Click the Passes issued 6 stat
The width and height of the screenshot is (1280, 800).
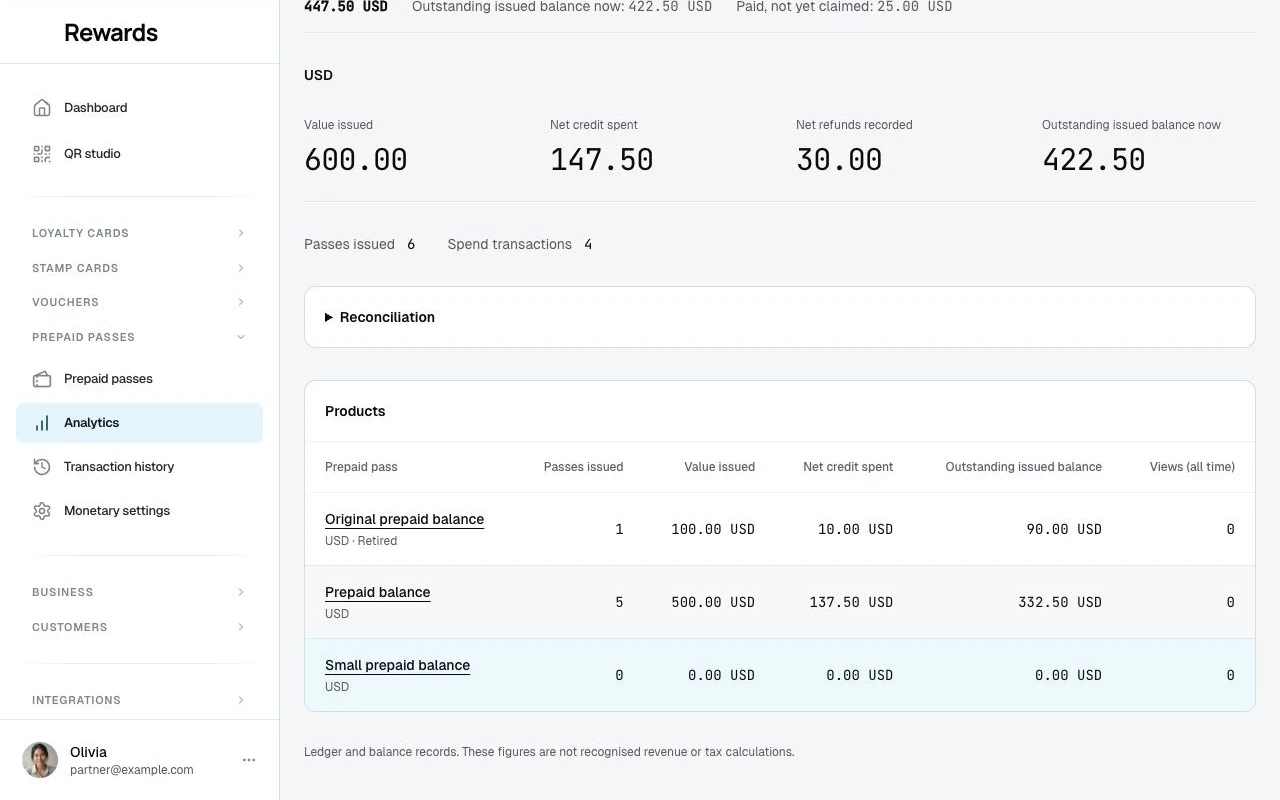click(359, 244)
